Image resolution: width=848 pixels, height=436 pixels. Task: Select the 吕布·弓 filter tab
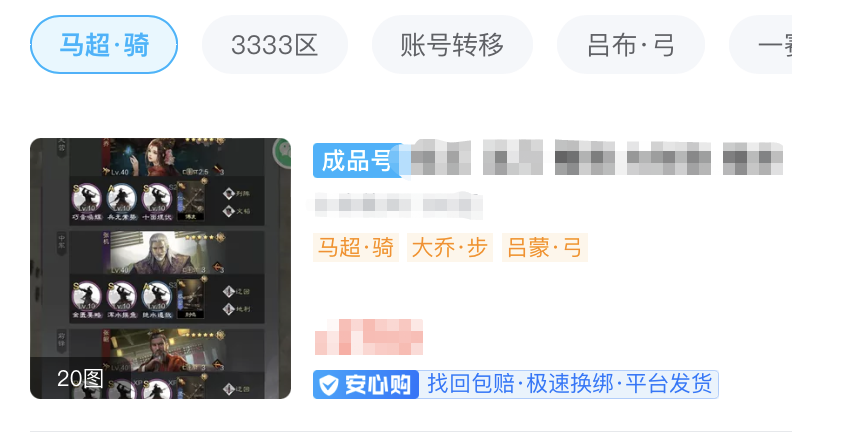click(x=631, y=44)
